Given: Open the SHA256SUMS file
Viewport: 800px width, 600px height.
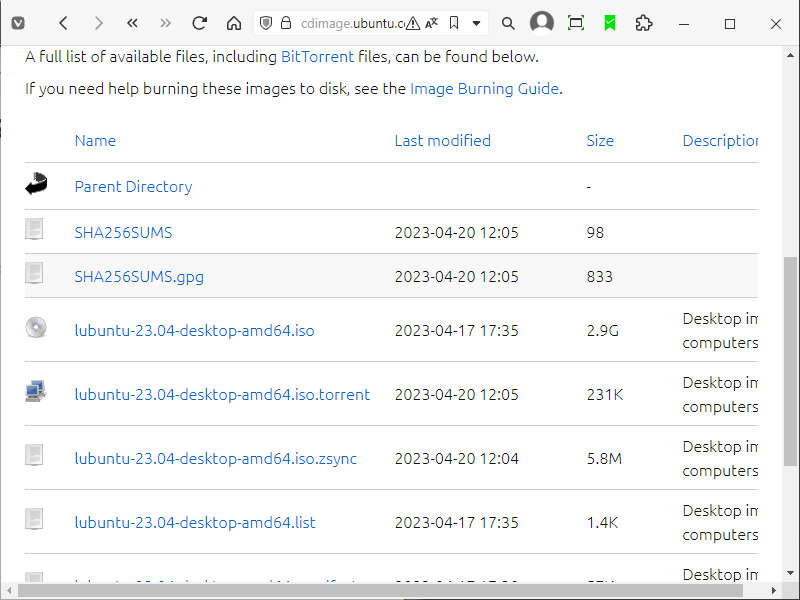Looking at the screenshot, I should click(x=123, y=233).
